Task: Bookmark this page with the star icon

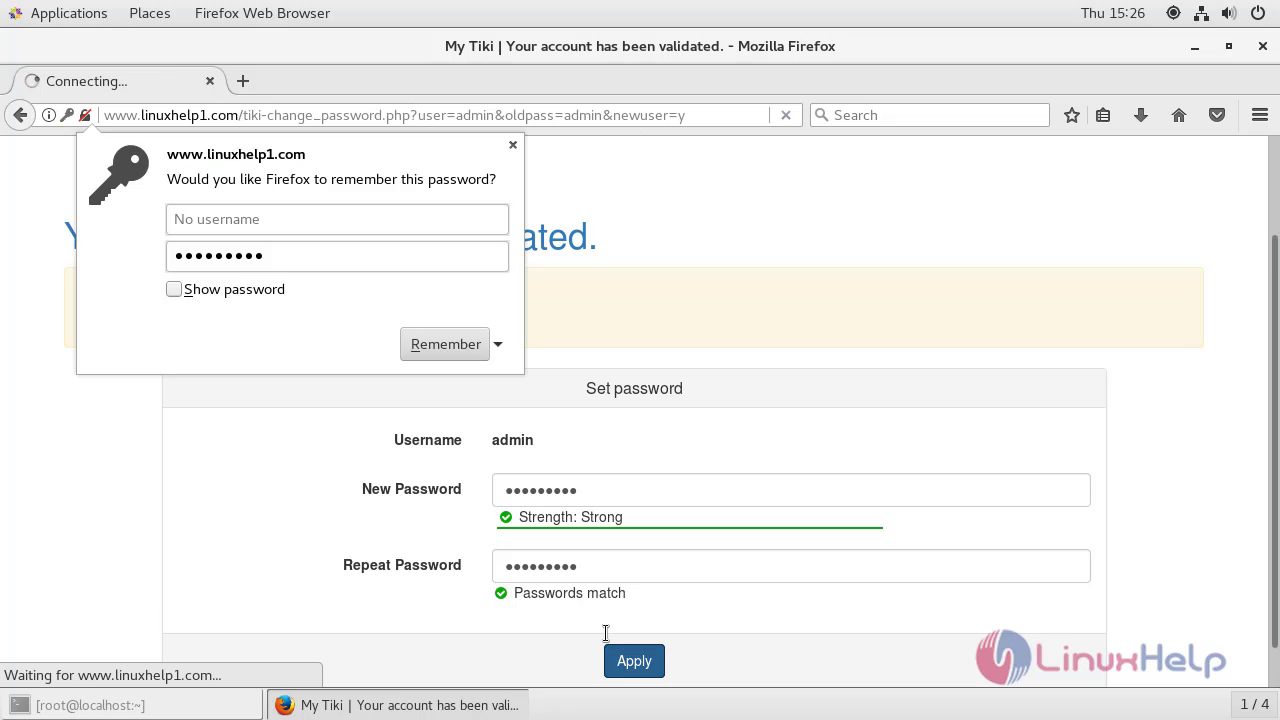Action: (x=1072, y=115)
